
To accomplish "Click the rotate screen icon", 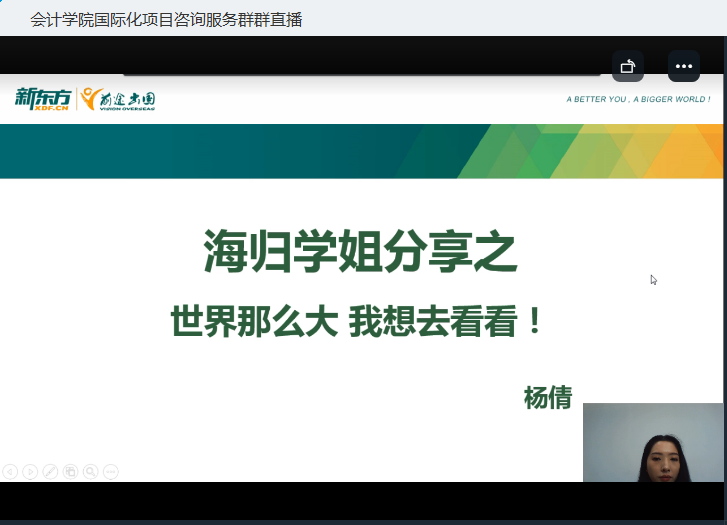I will (628, 66).
